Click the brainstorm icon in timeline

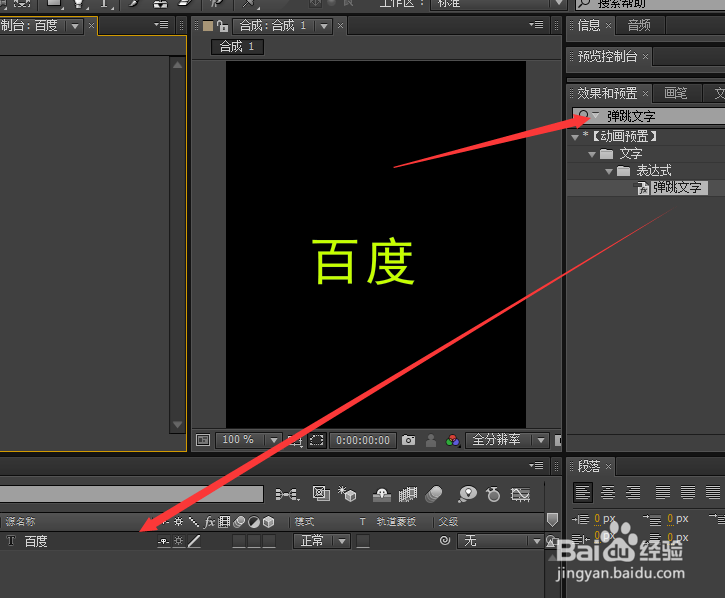(467, 494)
